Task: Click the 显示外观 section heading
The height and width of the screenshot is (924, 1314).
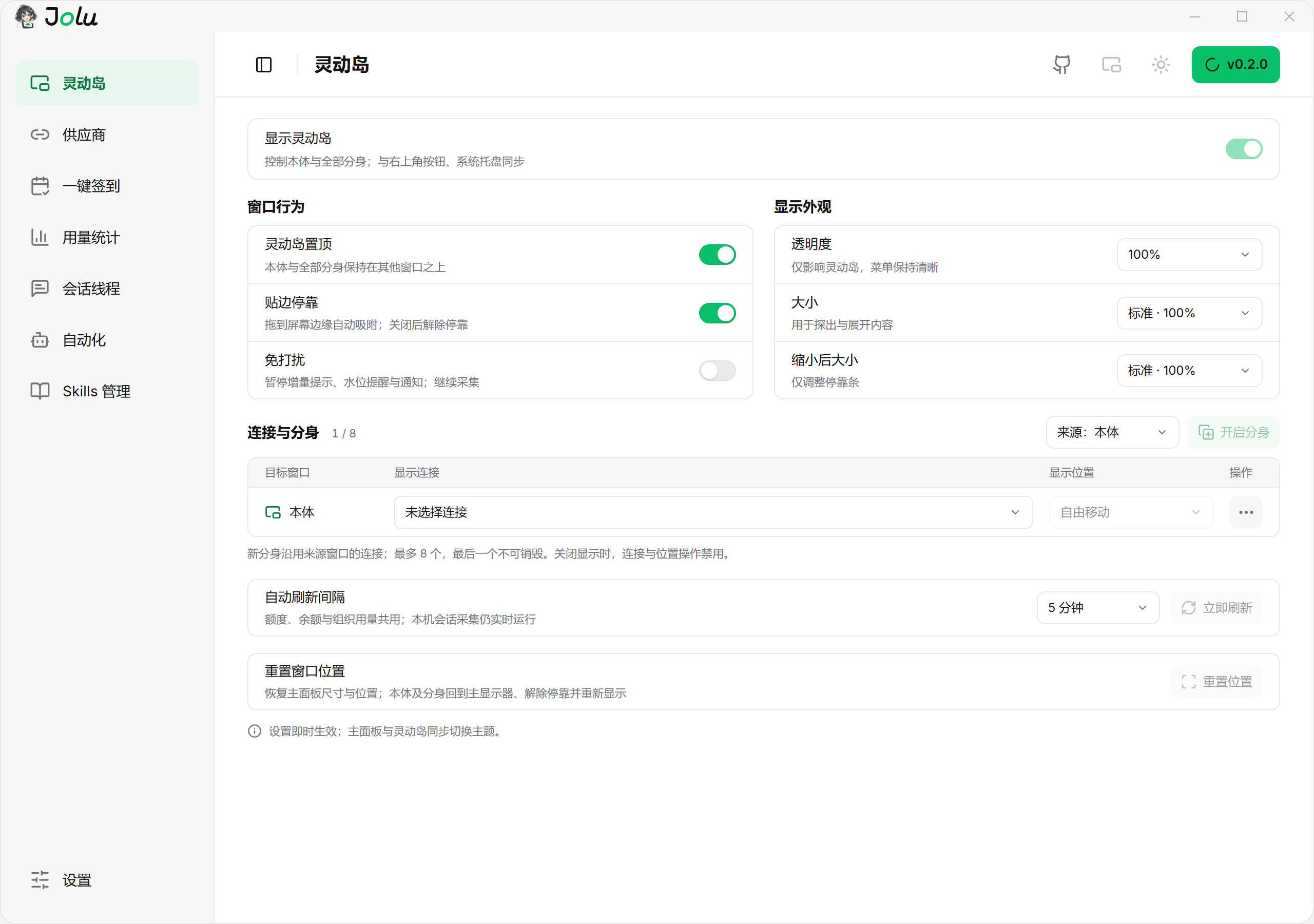Action: pyautogui.click(x=802, y=207)
